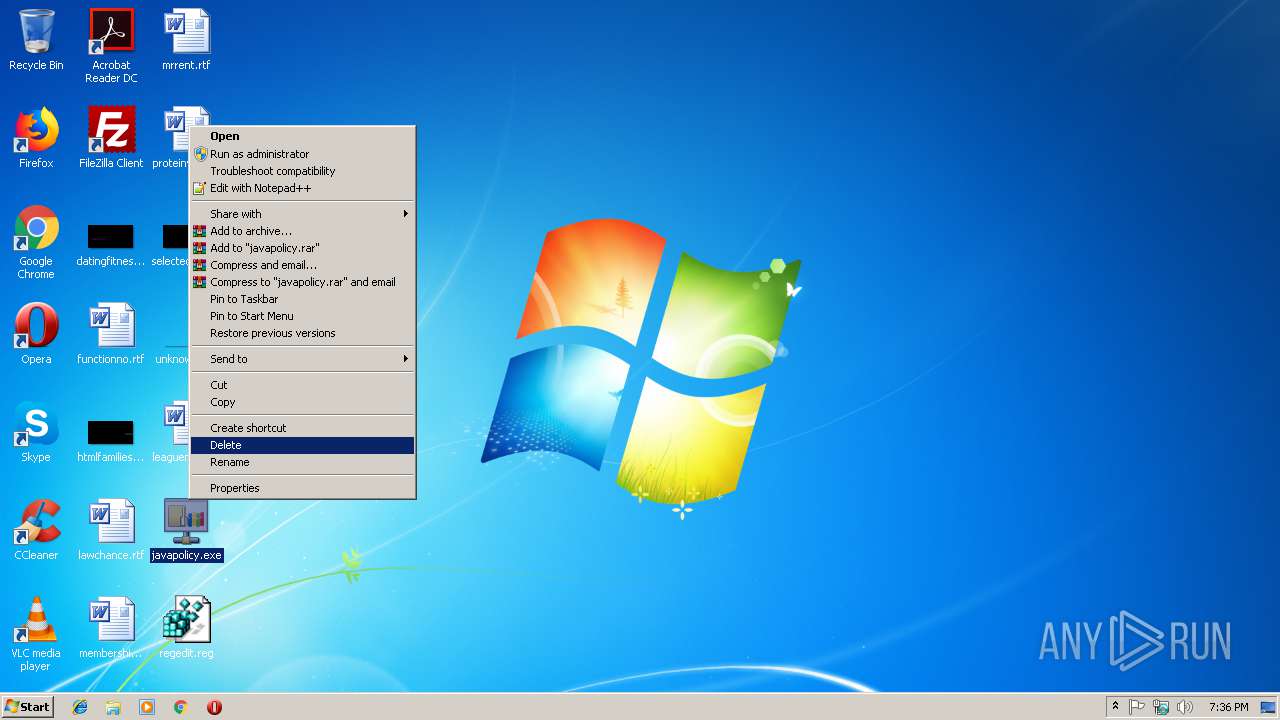The height and width of the screenshot is (720, 1280).
Task: Expand the Share with submenu
Action: click(302, 214)
